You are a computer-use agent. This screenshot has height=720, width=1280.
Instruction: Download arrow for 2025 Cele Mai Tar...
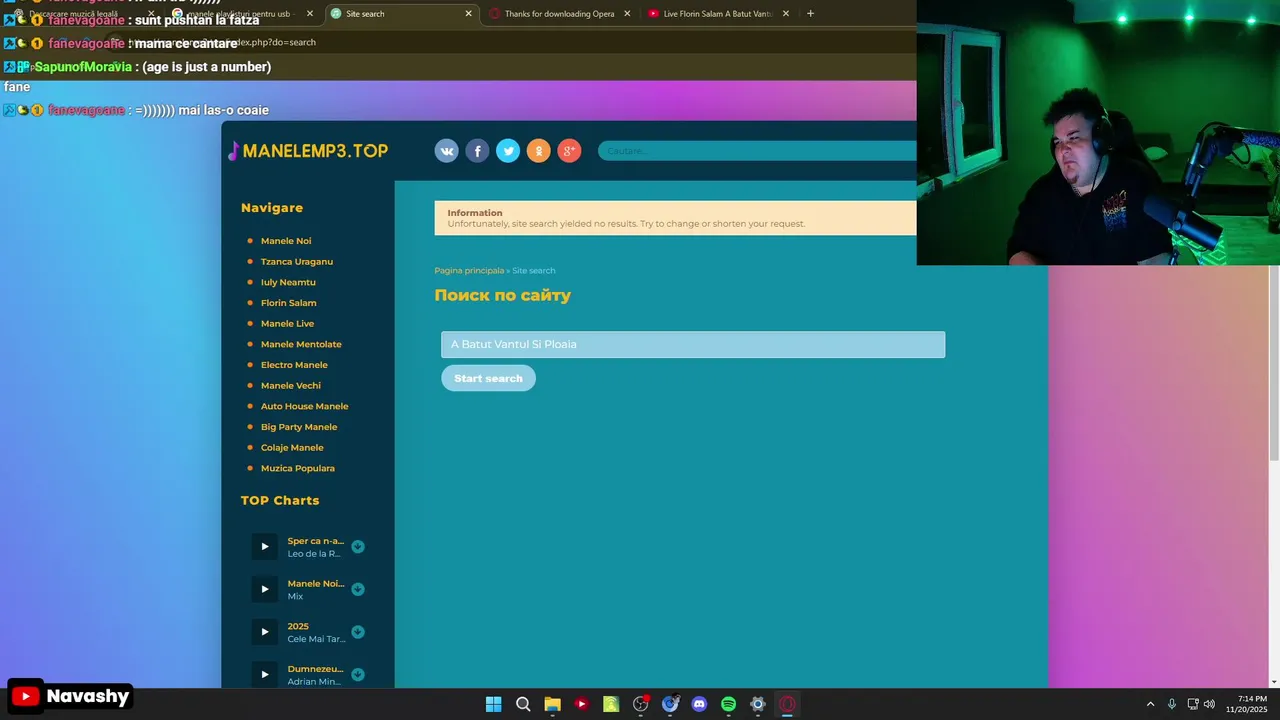[x=358, y=632]
